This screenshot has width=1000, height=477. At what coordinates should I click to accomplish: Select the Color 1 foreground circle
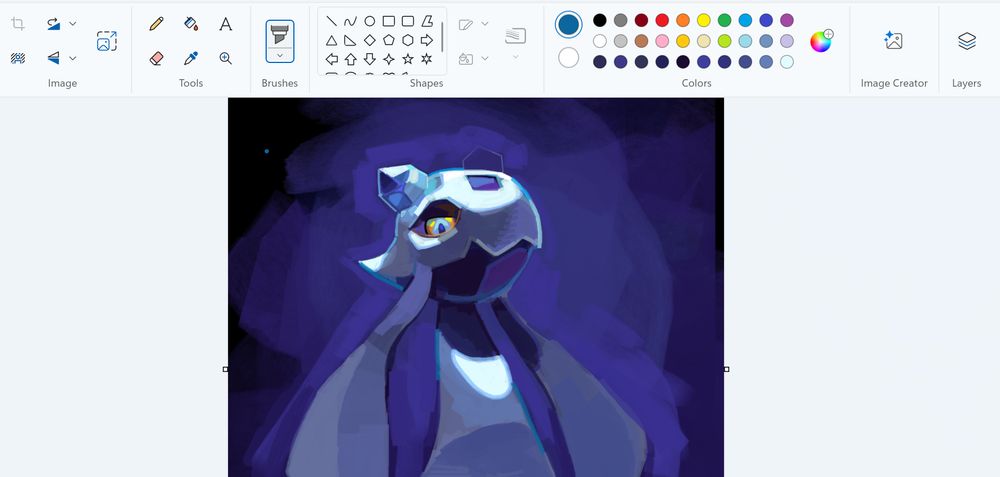pyautogui.click(x=568, y=25)
